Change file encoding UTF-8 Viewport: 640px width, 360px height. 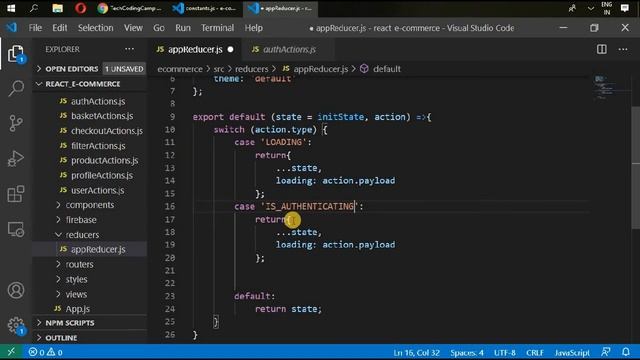505,353
